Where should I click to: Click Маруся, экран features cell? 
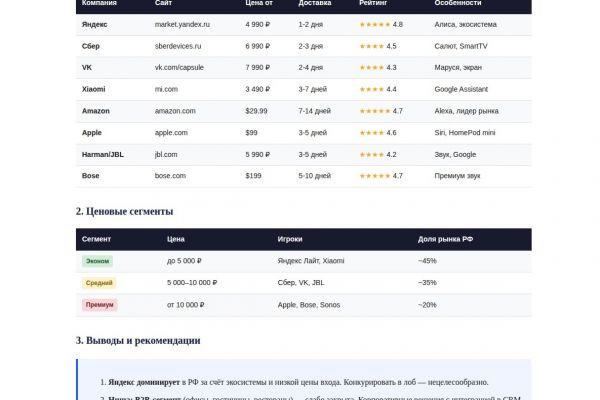pyautogui.click(x=458, y=68)
